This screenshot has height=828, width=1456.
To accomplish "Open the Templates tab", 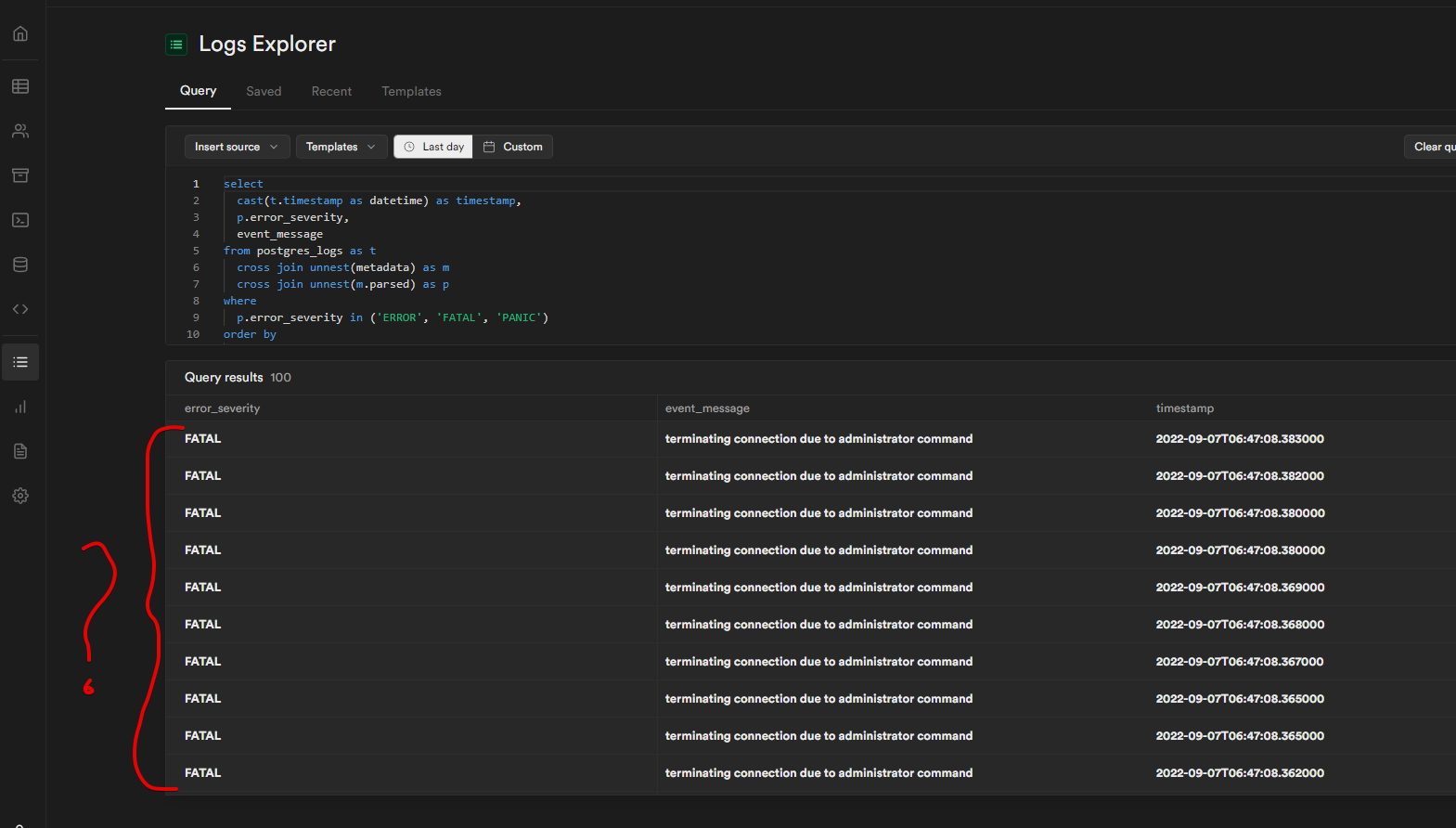I will (411, 91).
